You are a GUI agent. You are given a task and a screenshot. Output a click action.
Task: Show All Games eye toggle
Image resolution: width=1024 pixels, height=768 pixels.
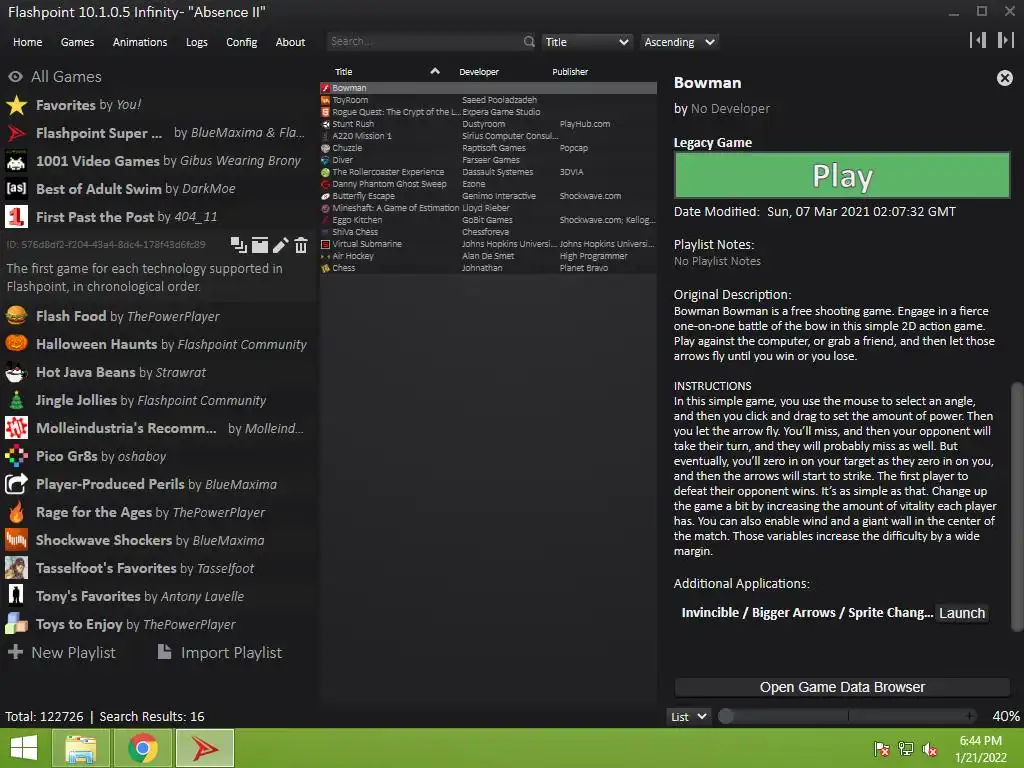pos(16,76)
